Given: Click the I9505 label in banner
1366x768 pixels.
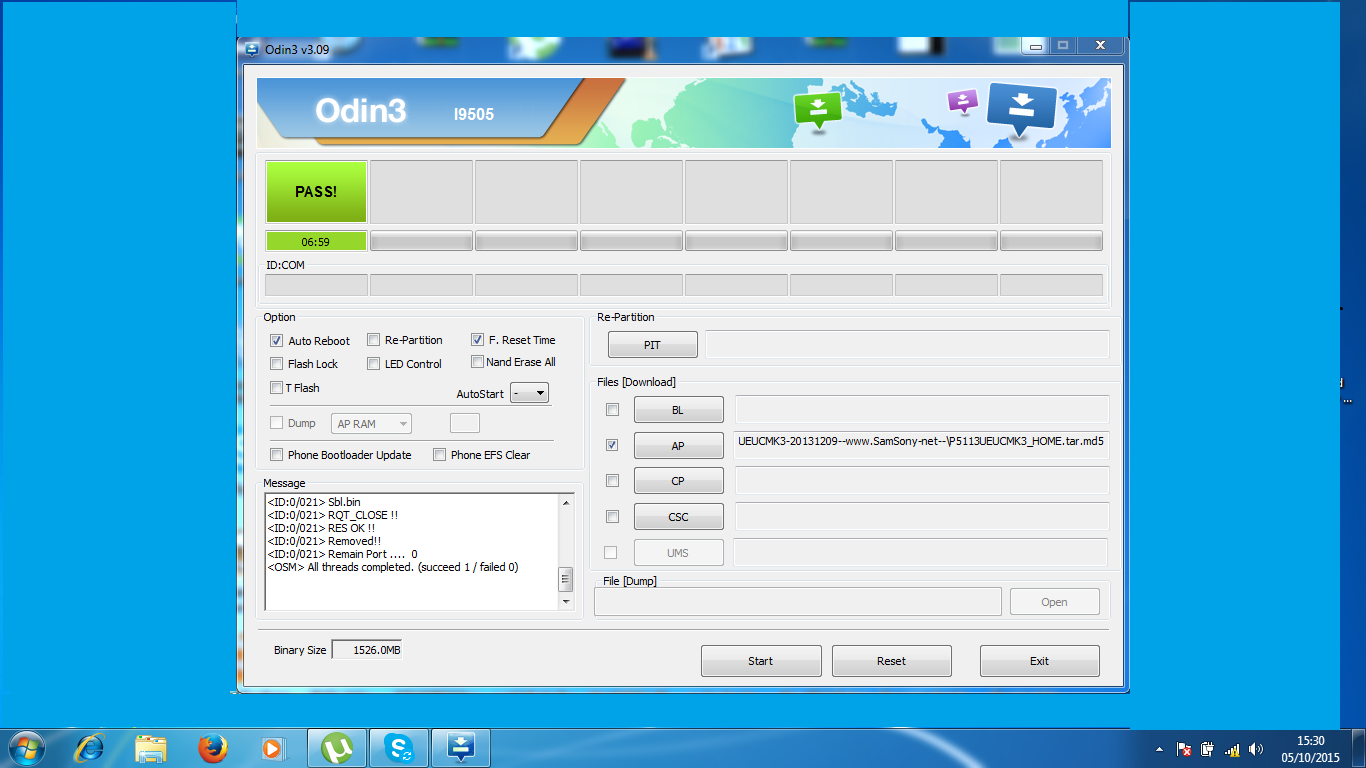Looking at the screenshot, I should (474, 114).
